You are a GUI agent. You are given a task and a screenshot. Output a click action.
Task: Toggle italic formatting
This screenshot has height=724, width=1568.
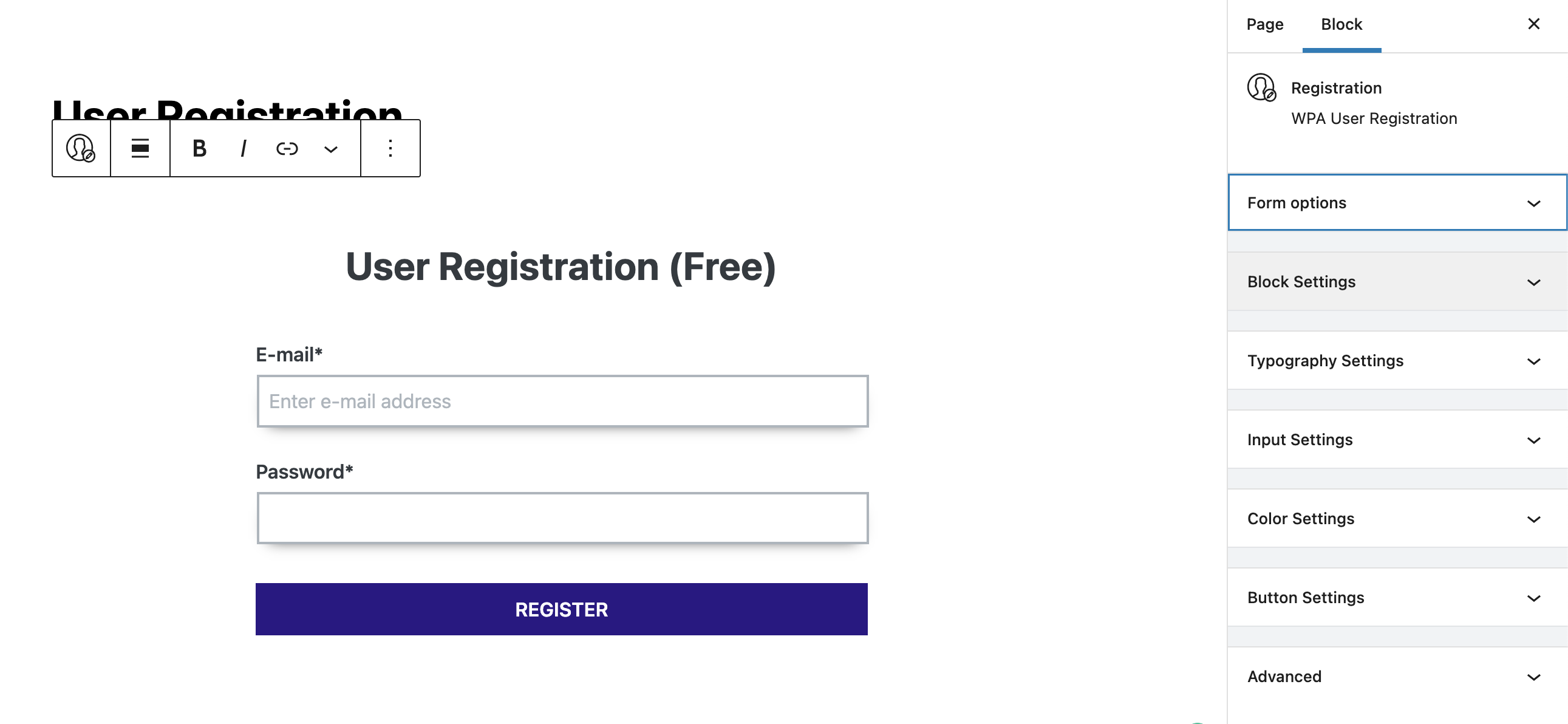(244, 148)
